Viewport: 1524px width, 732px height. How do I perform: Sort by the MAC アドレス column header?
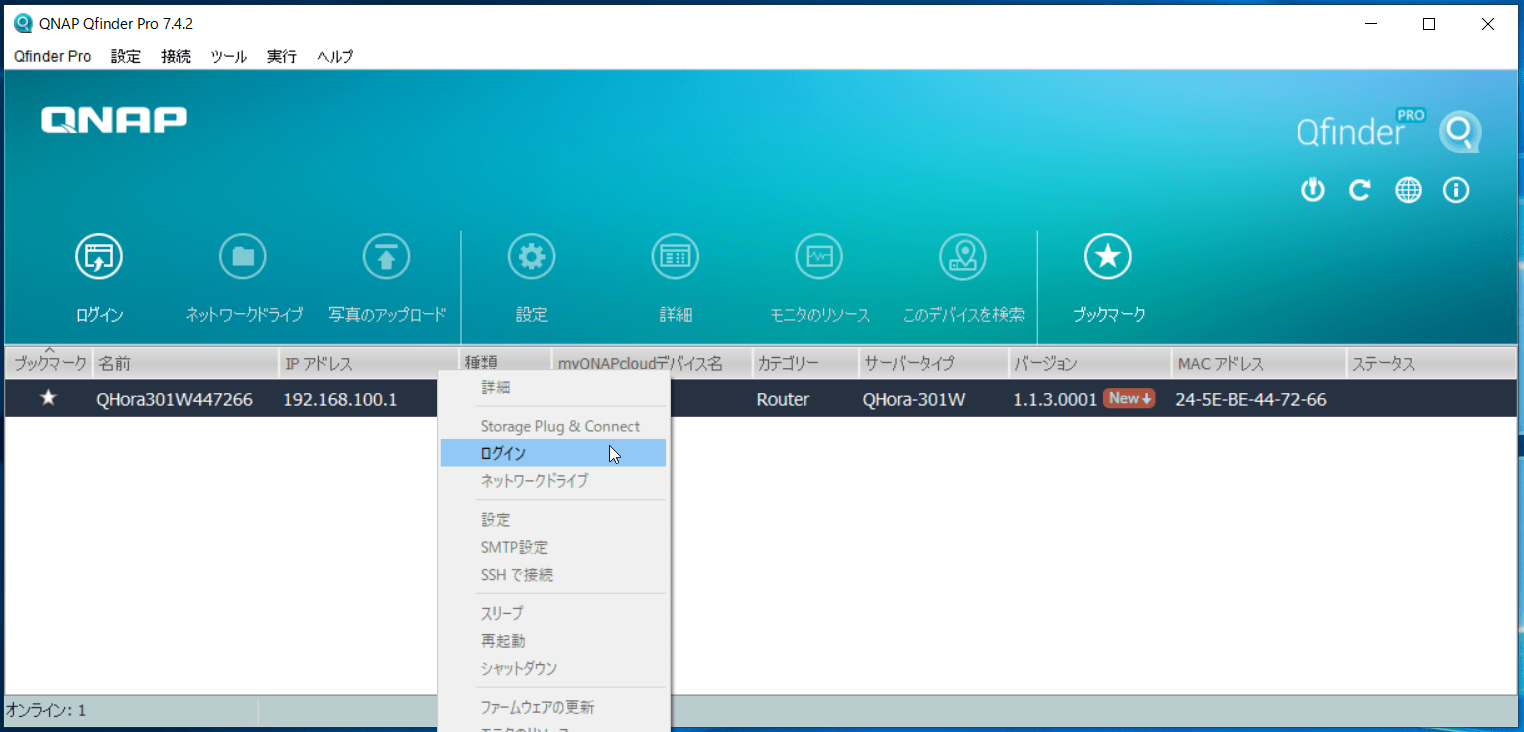point(1258,364)
